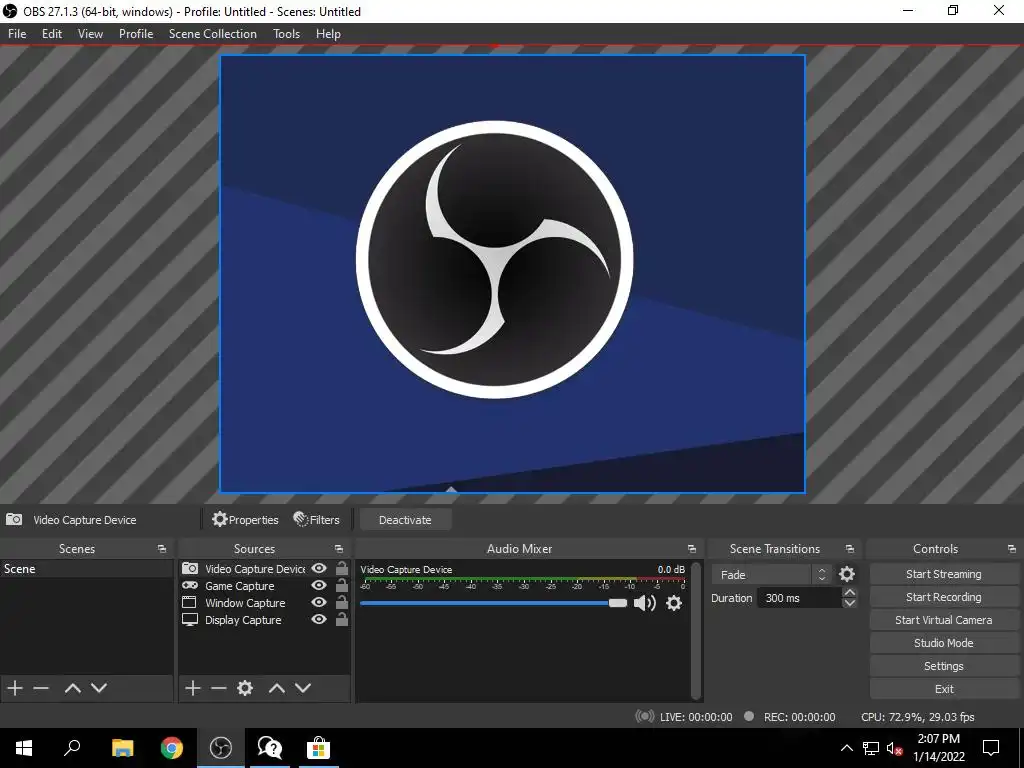Open Windows notification center icon

point(991,748)
